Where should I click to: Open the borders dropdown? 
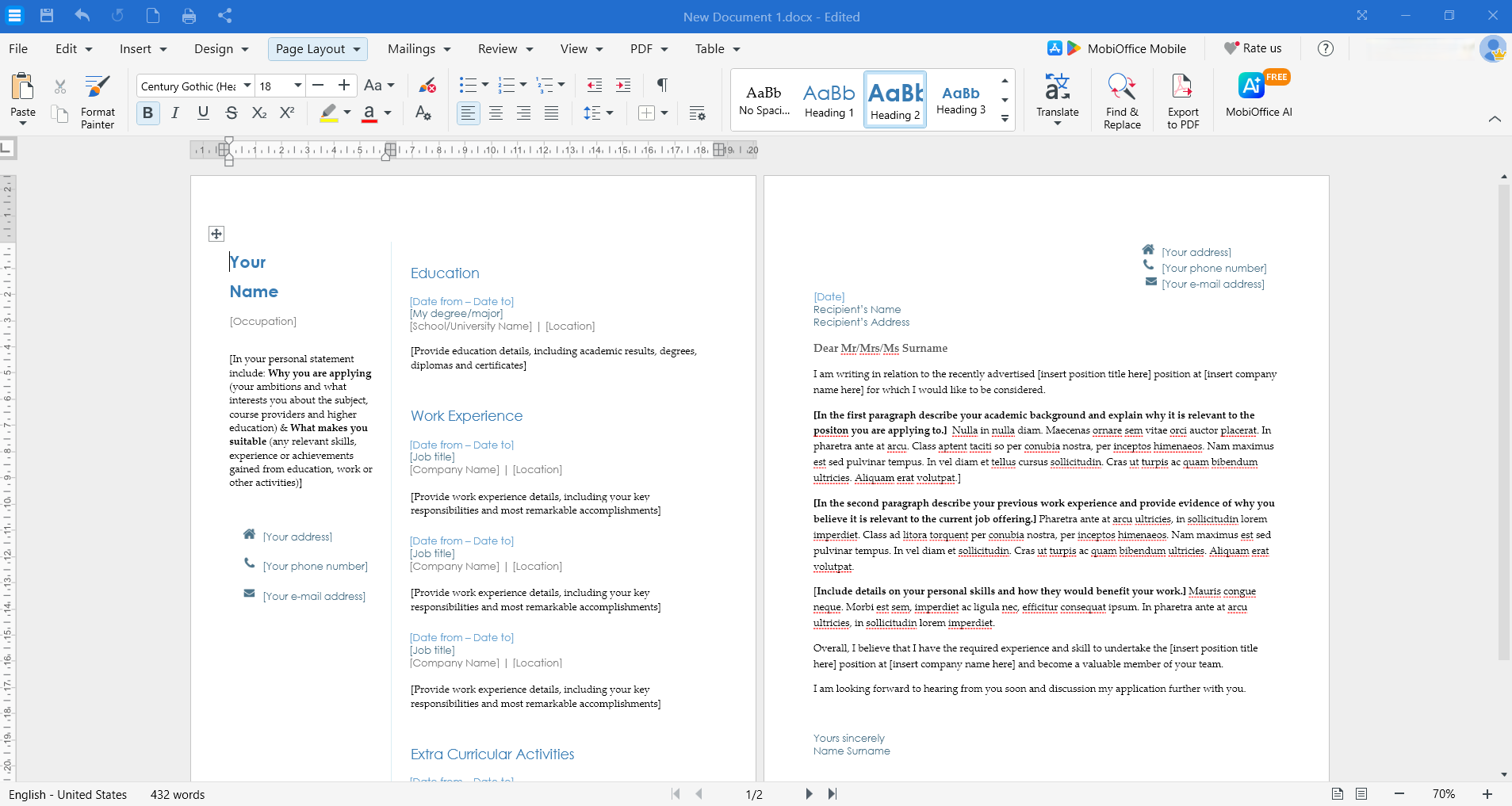pyautogui.click(x=664, y=113)
